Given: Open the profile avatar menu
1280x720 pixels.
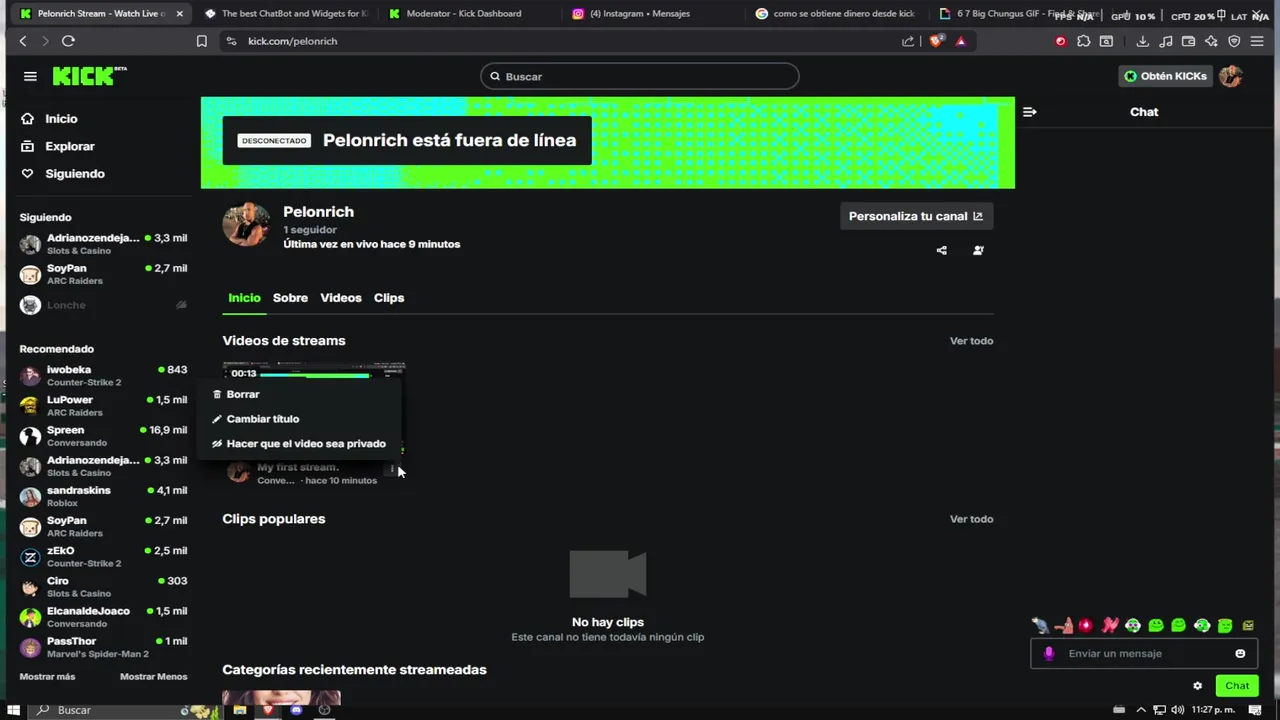Looking at the screenshot, I should pyautogui.click(x=1231, y=76).
